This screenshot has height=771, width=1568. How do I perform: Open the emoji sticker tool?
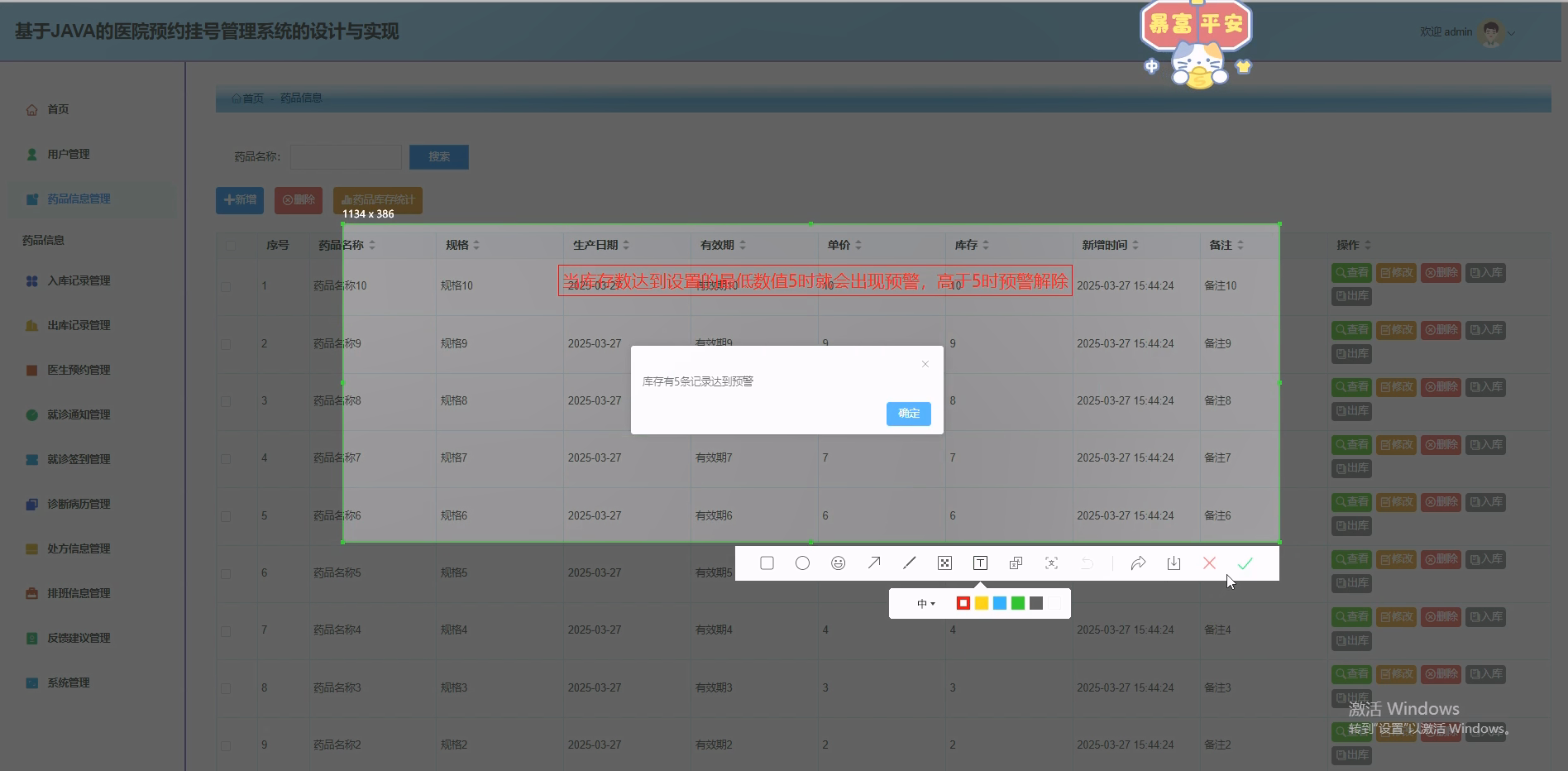tap(838, 563)
